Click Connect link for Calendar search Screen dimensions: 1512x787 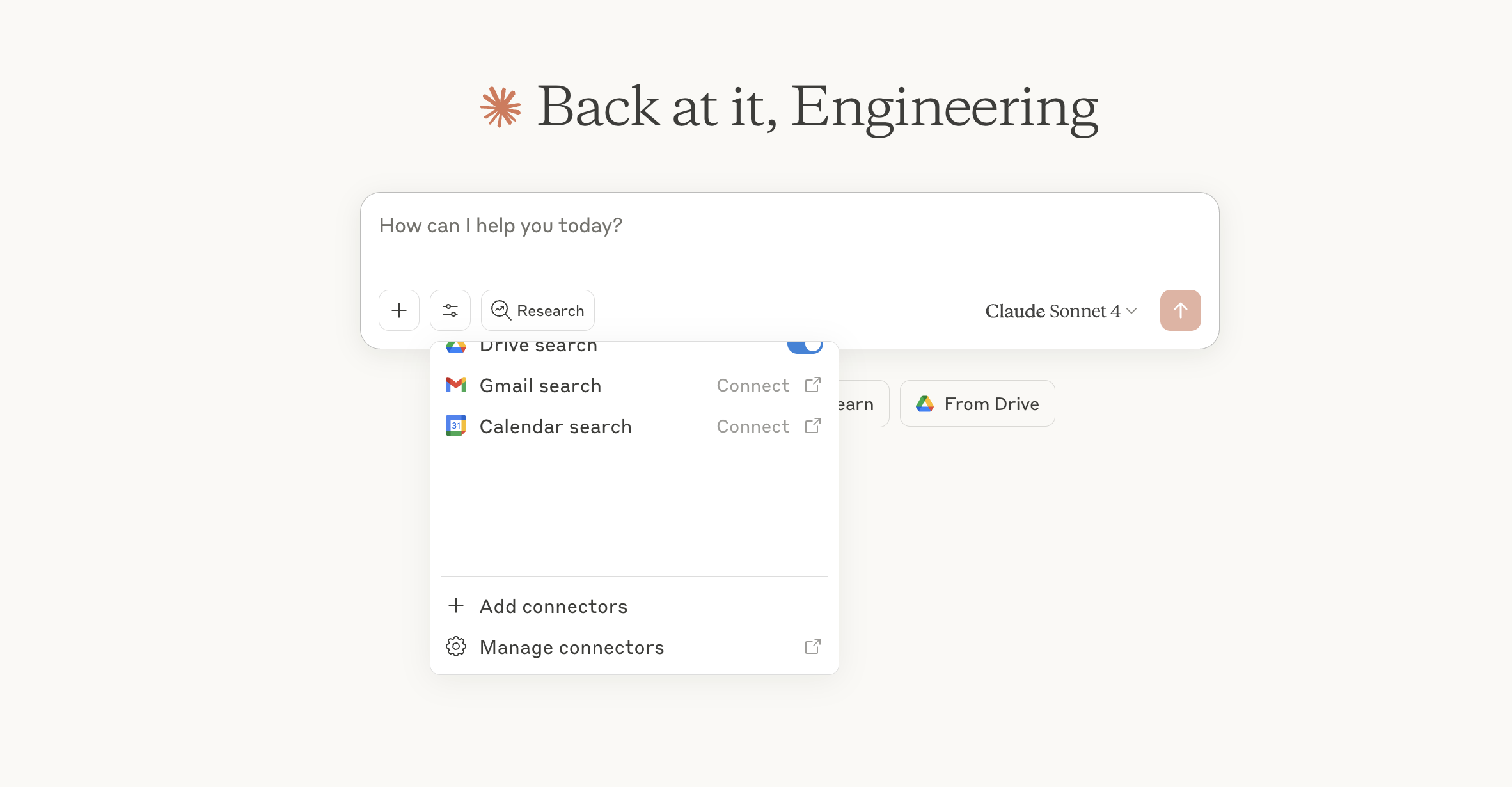click(x=753, y=426)
